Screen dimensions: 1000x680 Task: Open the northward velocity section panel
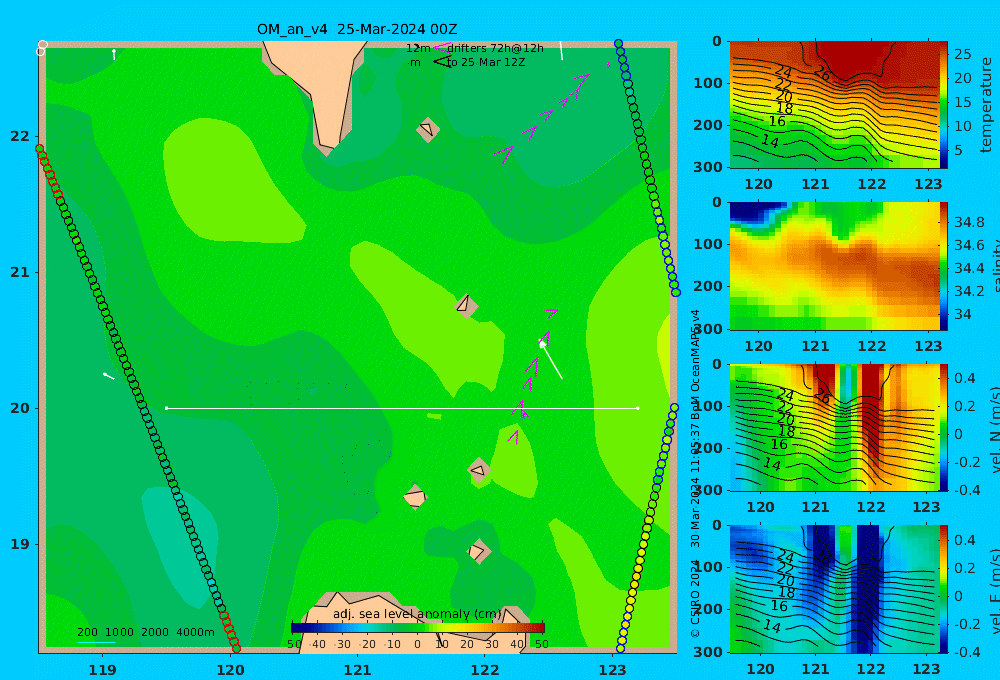click(834, 427)
